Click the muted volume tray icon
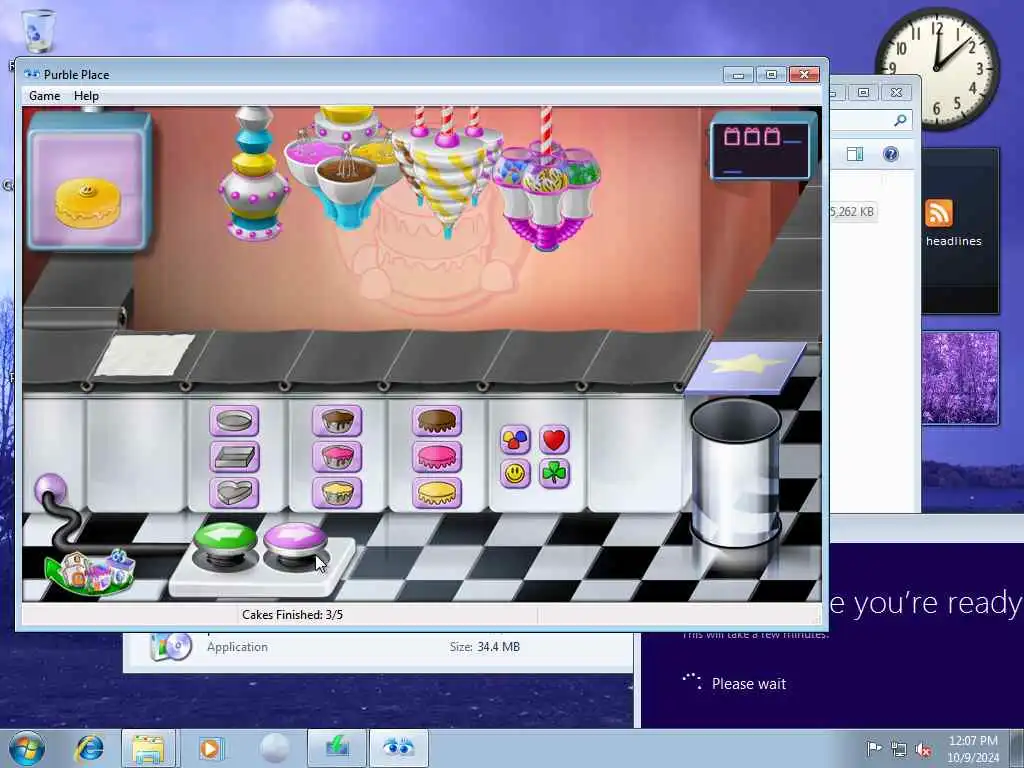 [923, 749]
